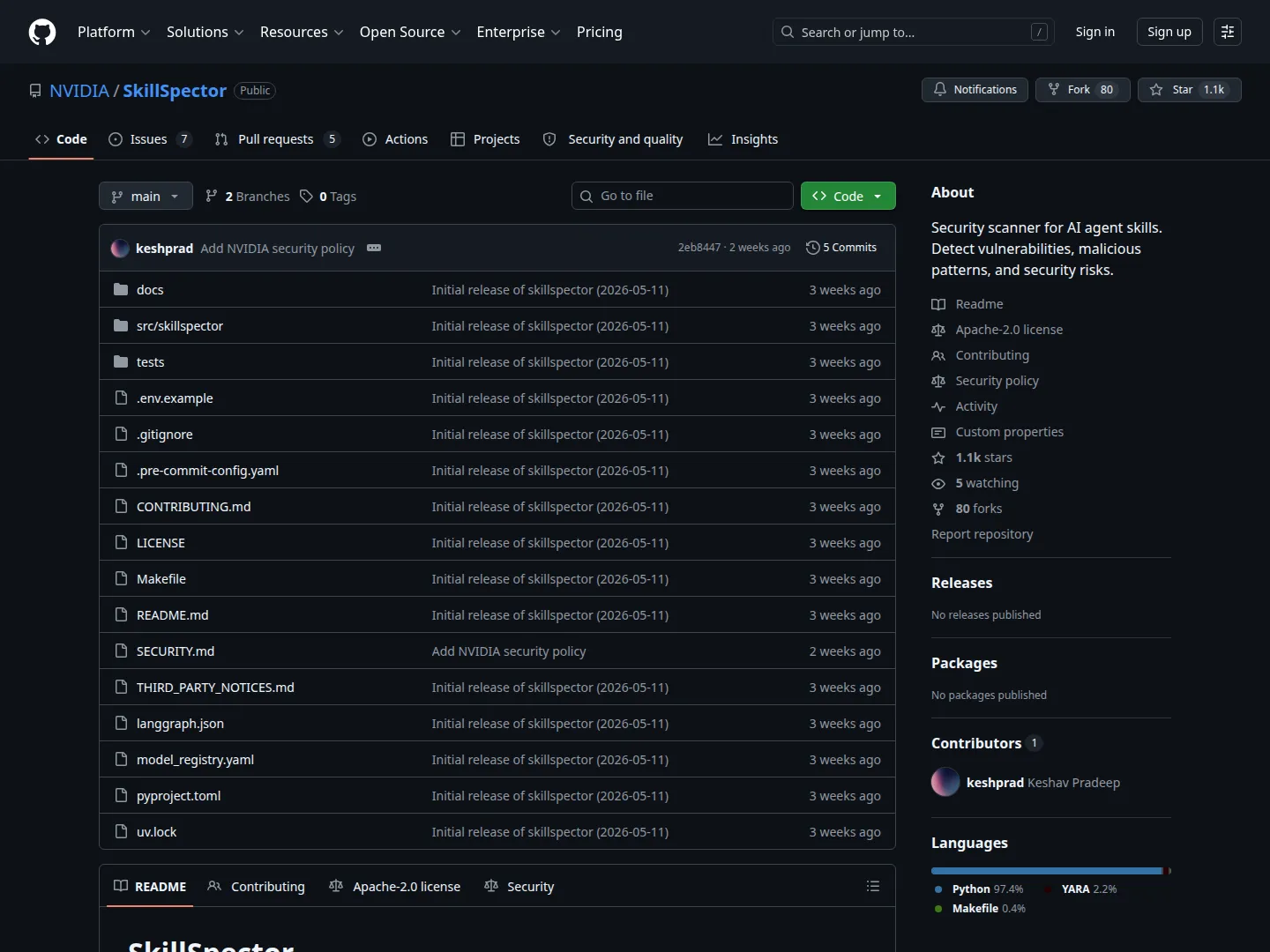
Task: View the 5 Commits history
Action: (841, 248)
